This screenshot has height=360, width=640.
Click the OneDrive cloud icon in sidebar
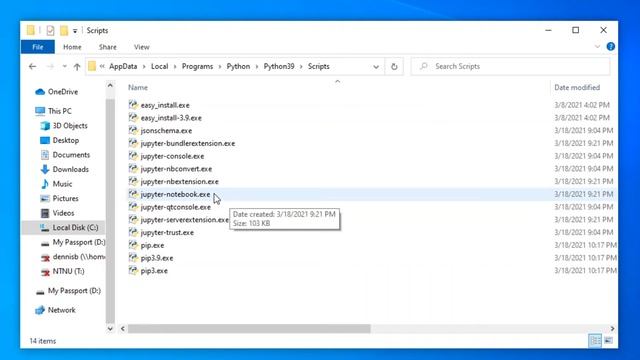40,92
